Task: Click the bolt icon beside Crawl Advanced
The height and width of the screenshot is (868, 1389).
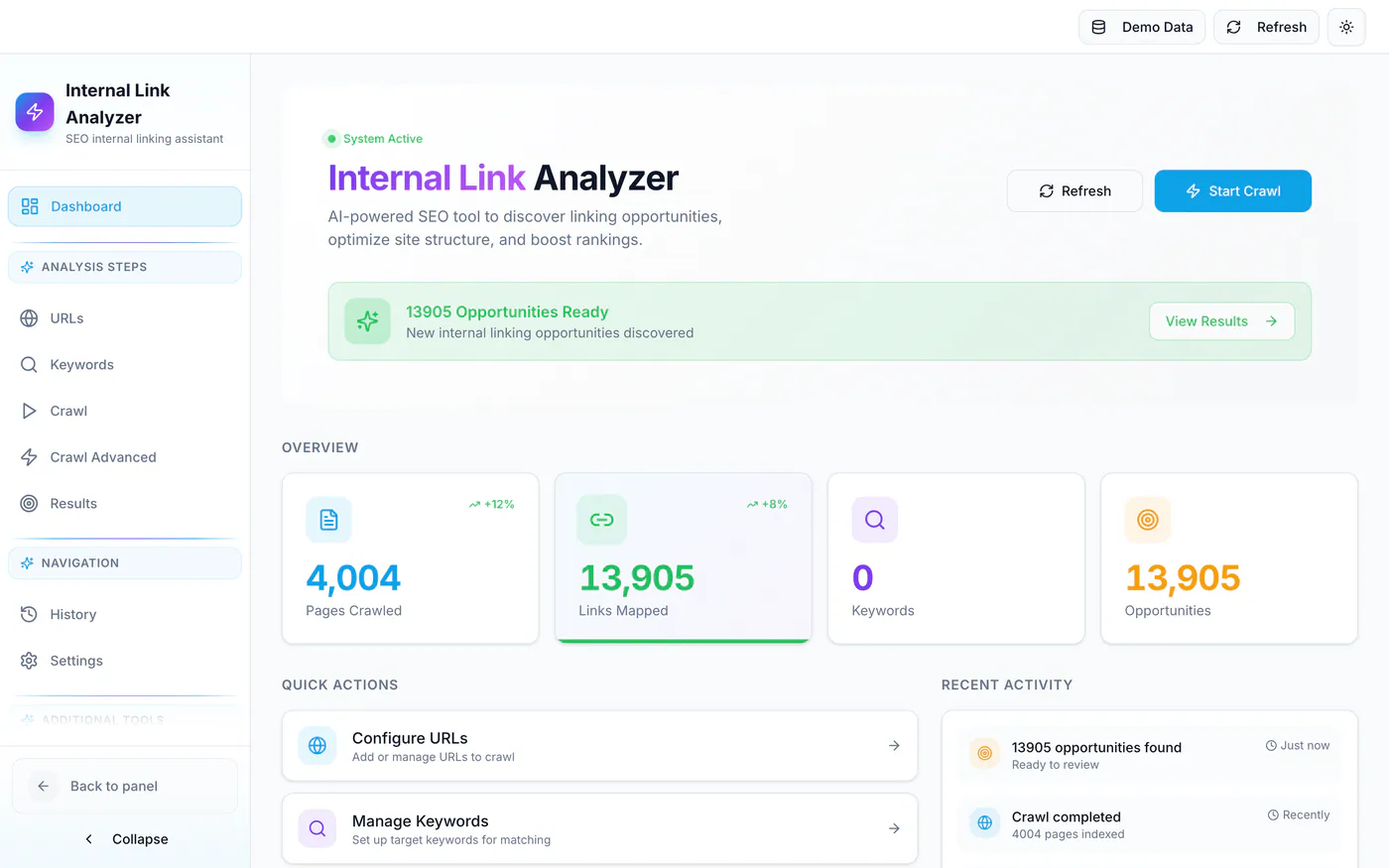Action: click(30, 457)
